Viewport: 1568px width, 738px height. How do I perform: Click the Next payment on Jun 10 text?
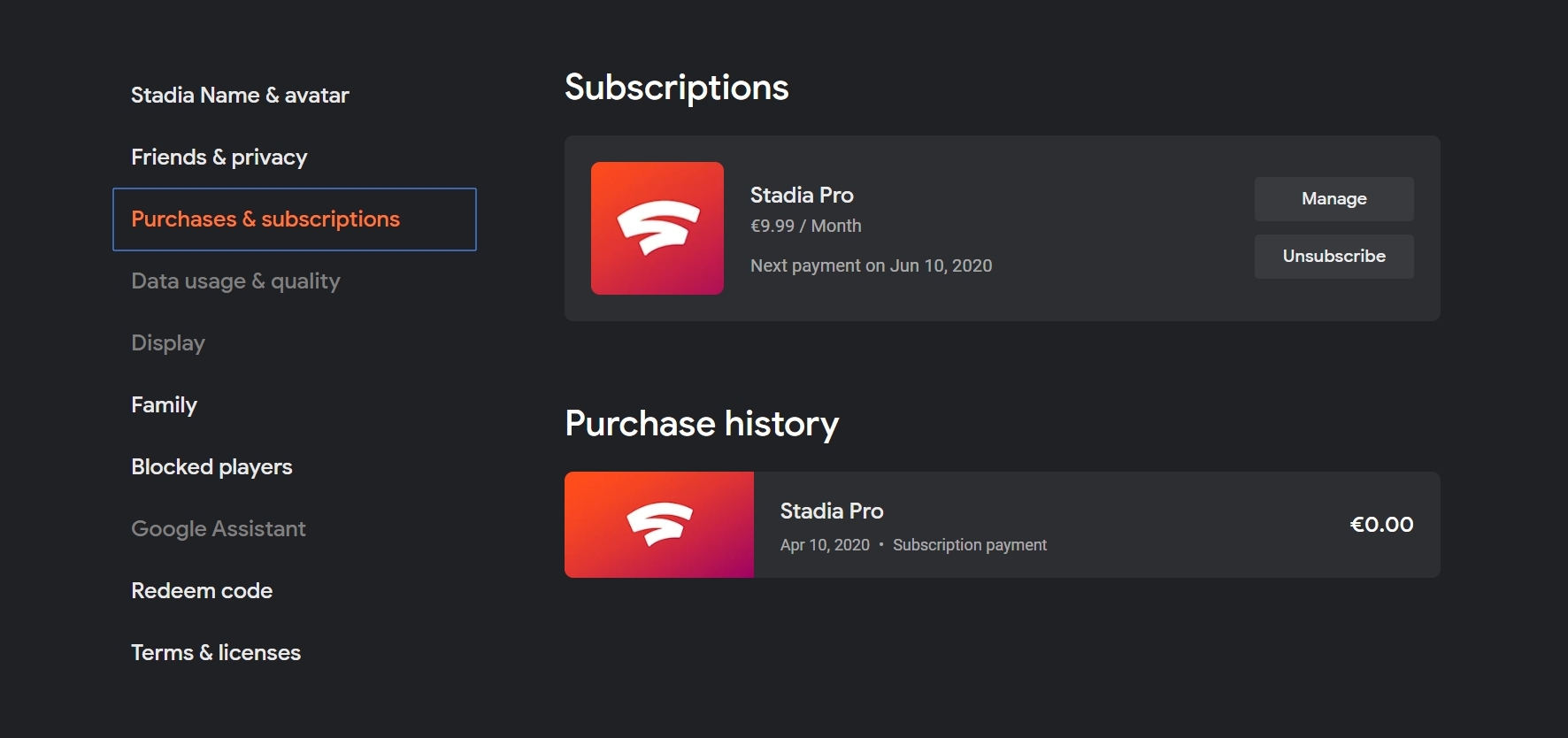coord(871,266)
